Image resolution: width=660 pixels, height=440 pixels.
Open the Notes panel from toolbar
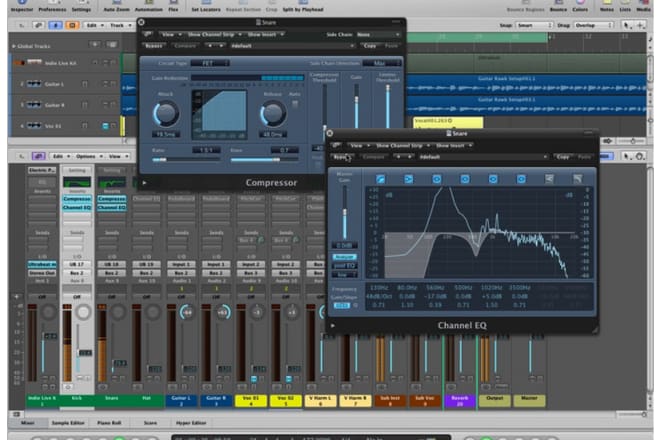(607, 6)
